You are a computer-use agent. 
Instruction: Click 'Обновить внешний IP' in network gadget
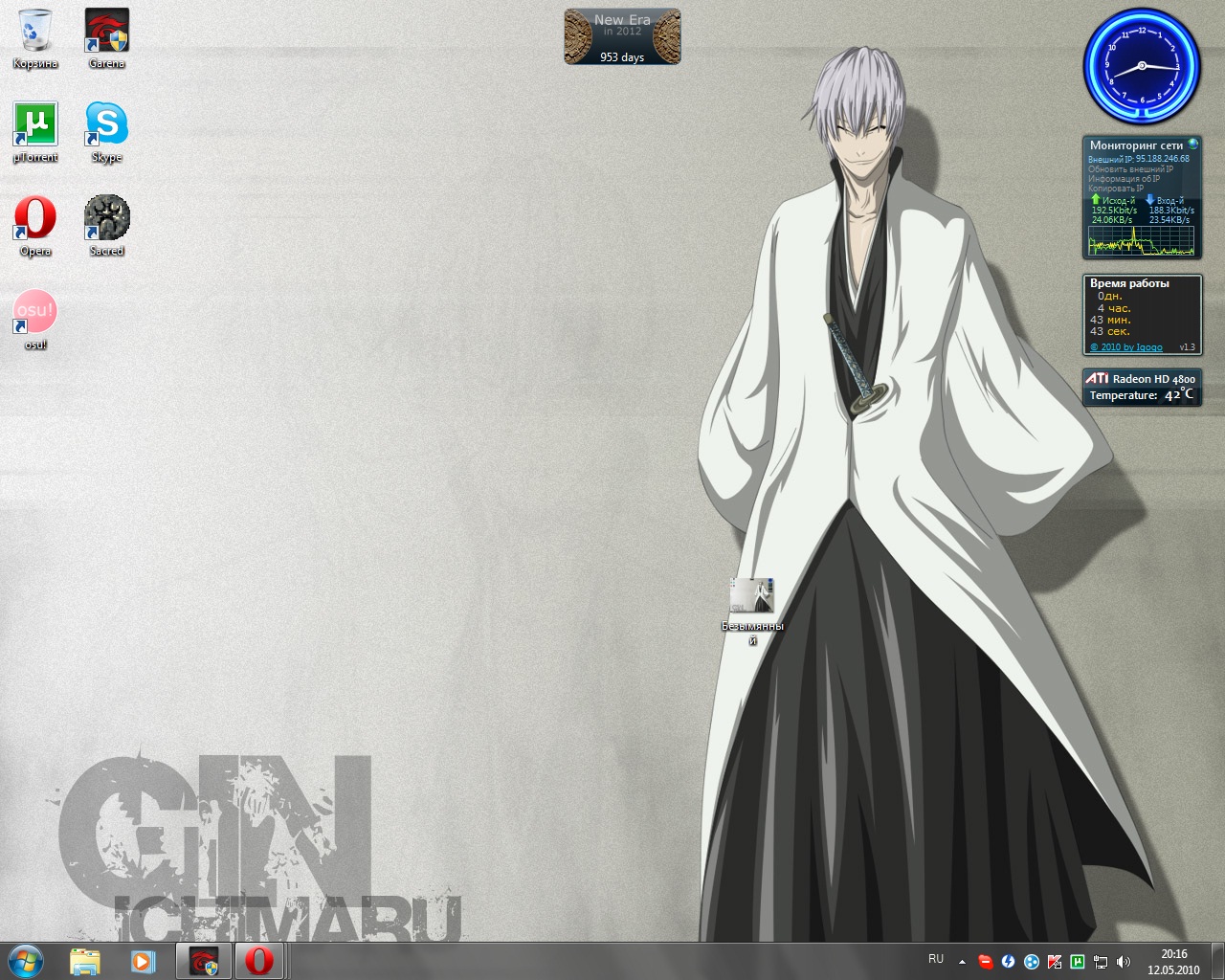pyautogui.click(x=1129, y=169)
